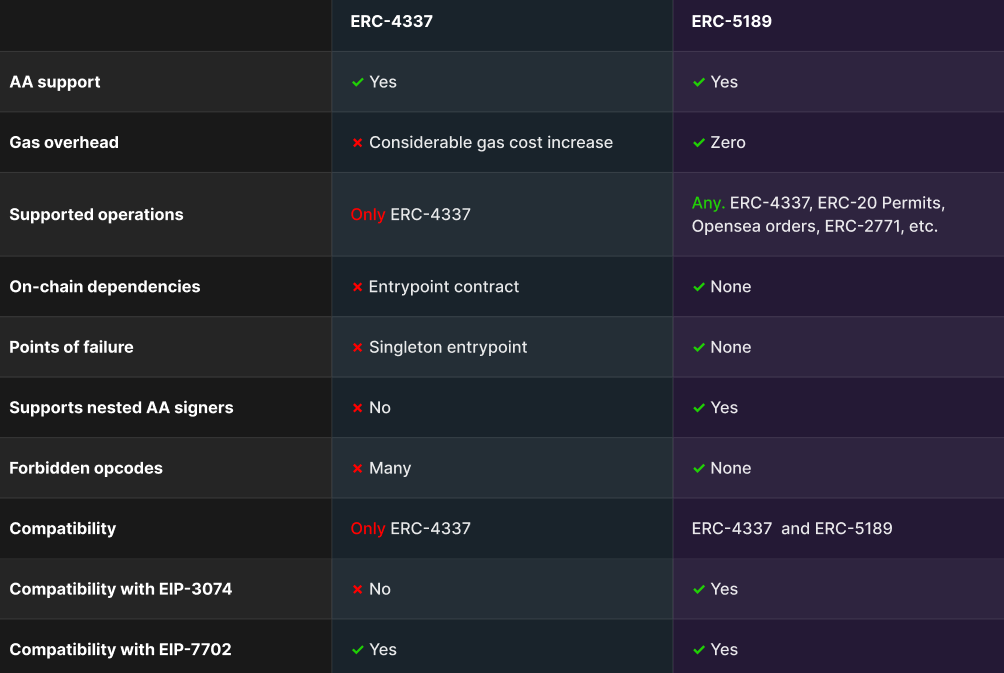Click the Compatibility row label

coord(63,528)
